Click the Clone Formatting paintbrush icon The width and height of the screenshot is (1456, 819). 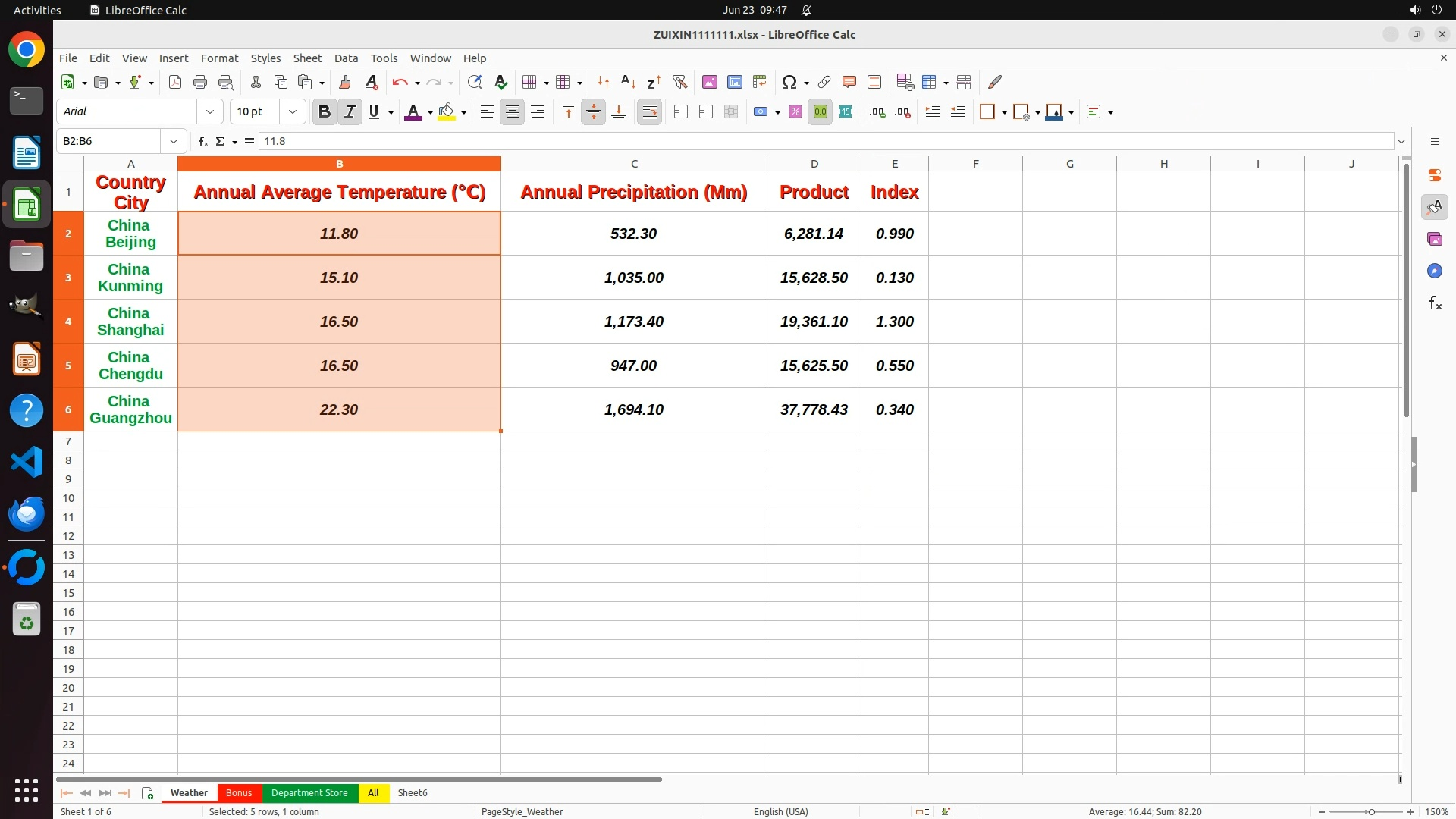coord(345,82)
